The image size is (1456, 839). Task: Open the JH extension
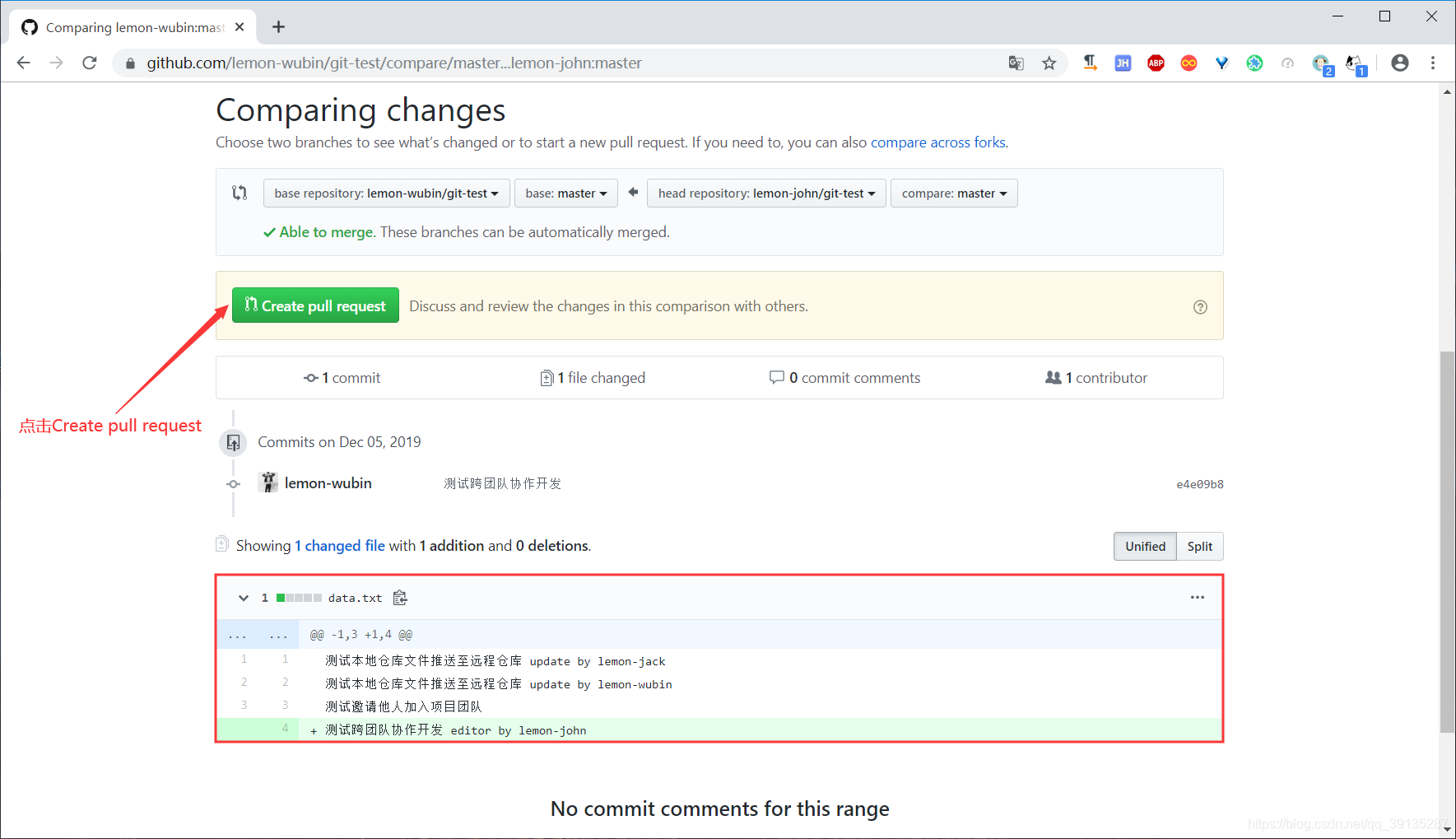point(1123,63)
